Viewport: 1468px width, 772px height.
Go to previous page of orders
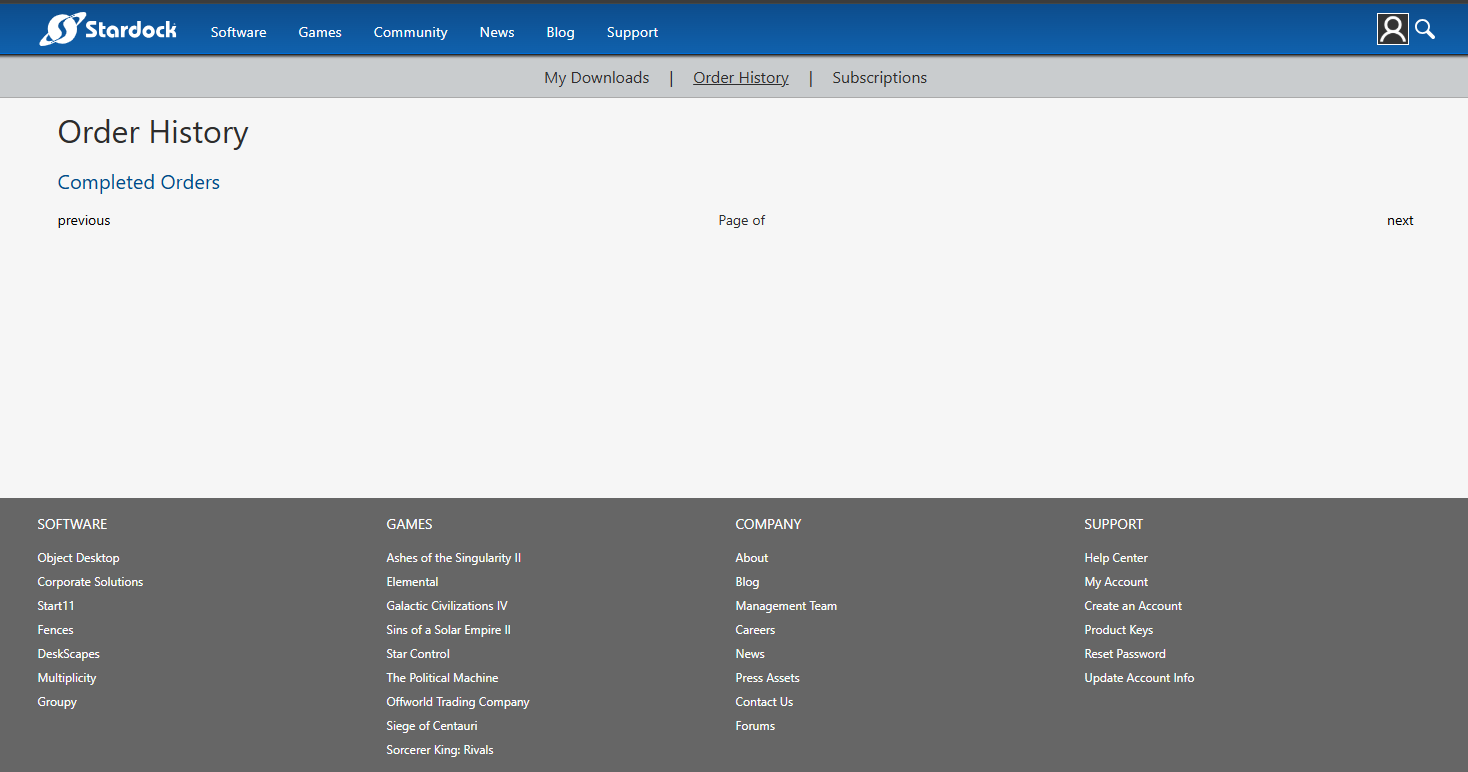(84, 221)
